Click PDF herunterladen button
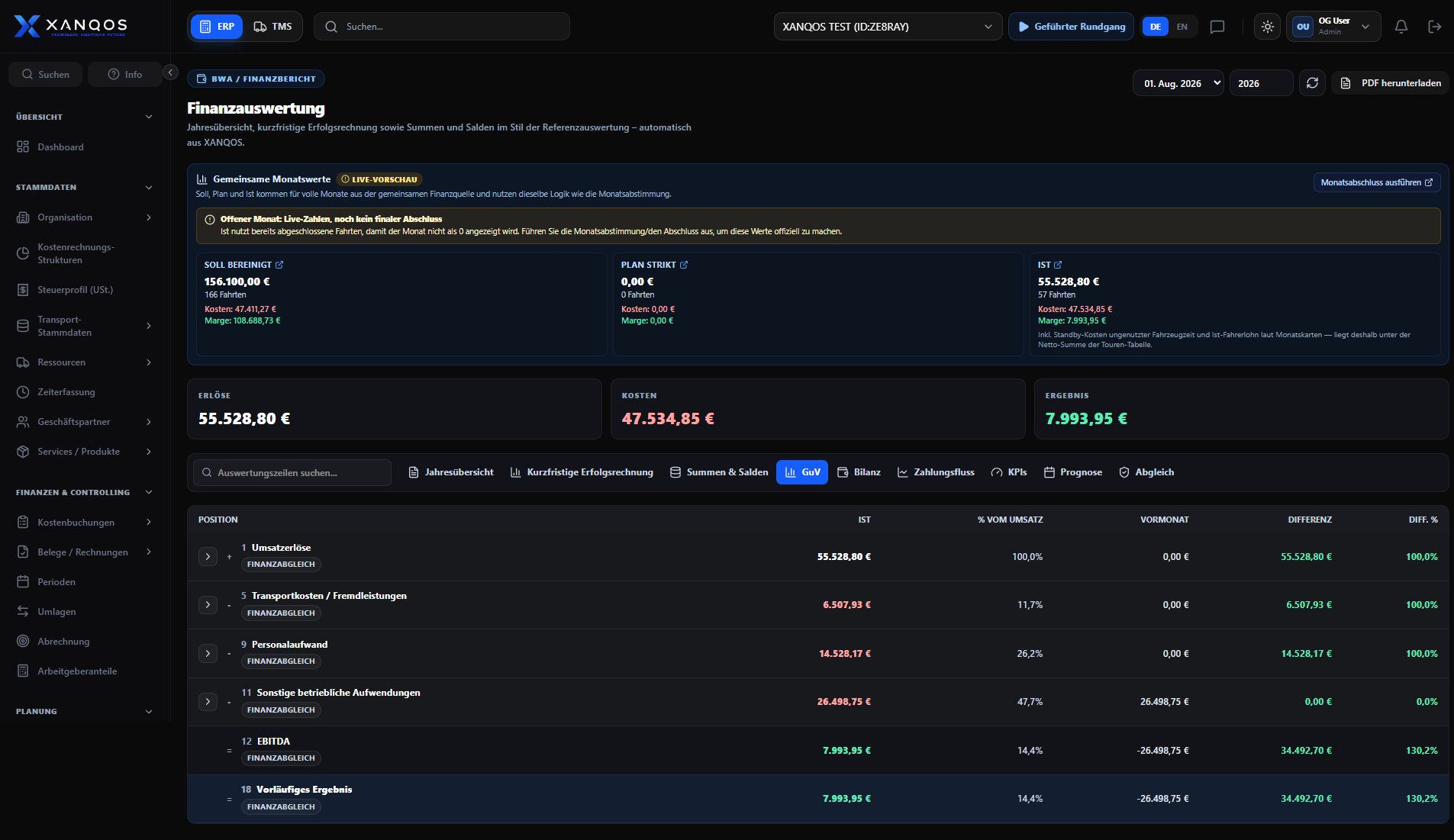Viewport: 1454px width, 840px height. (x=1391, y=83)
